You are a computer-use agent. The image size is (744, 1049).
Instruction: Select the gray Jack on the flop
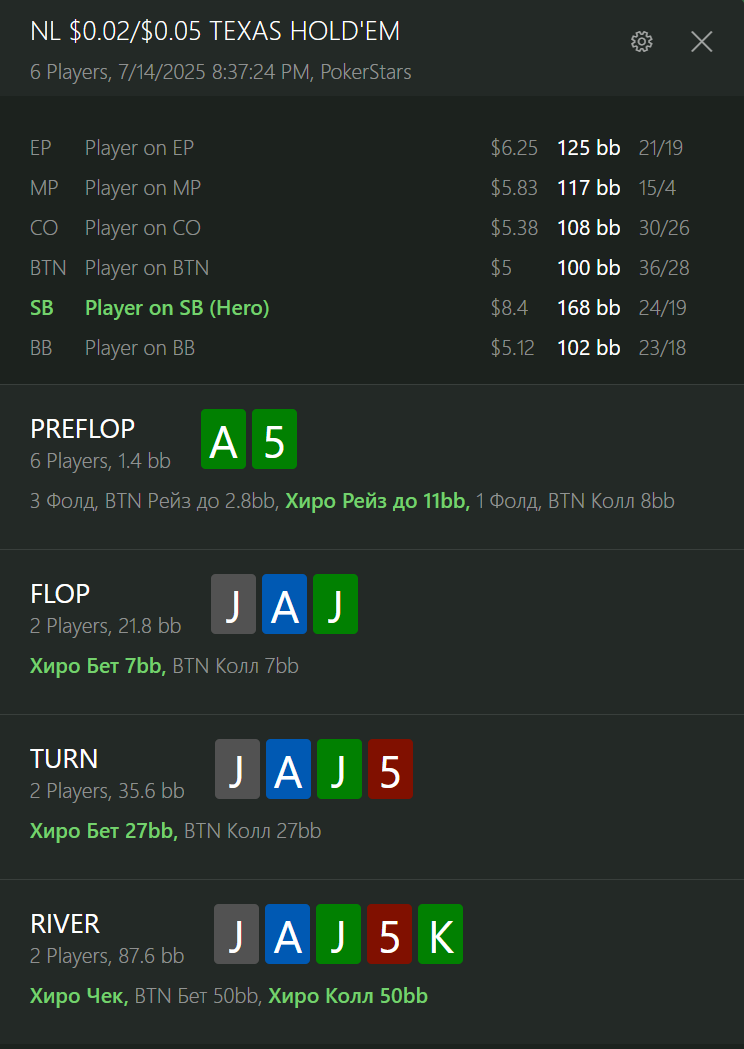pos(234,604)
